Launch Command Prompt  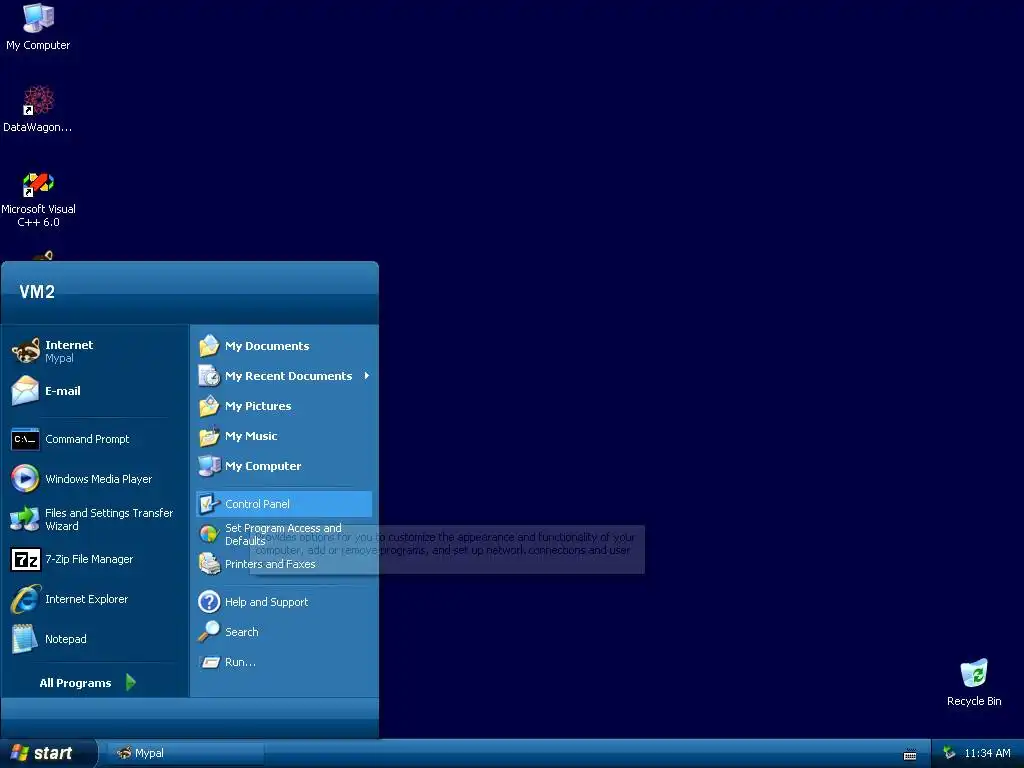[x=95, y=440]
